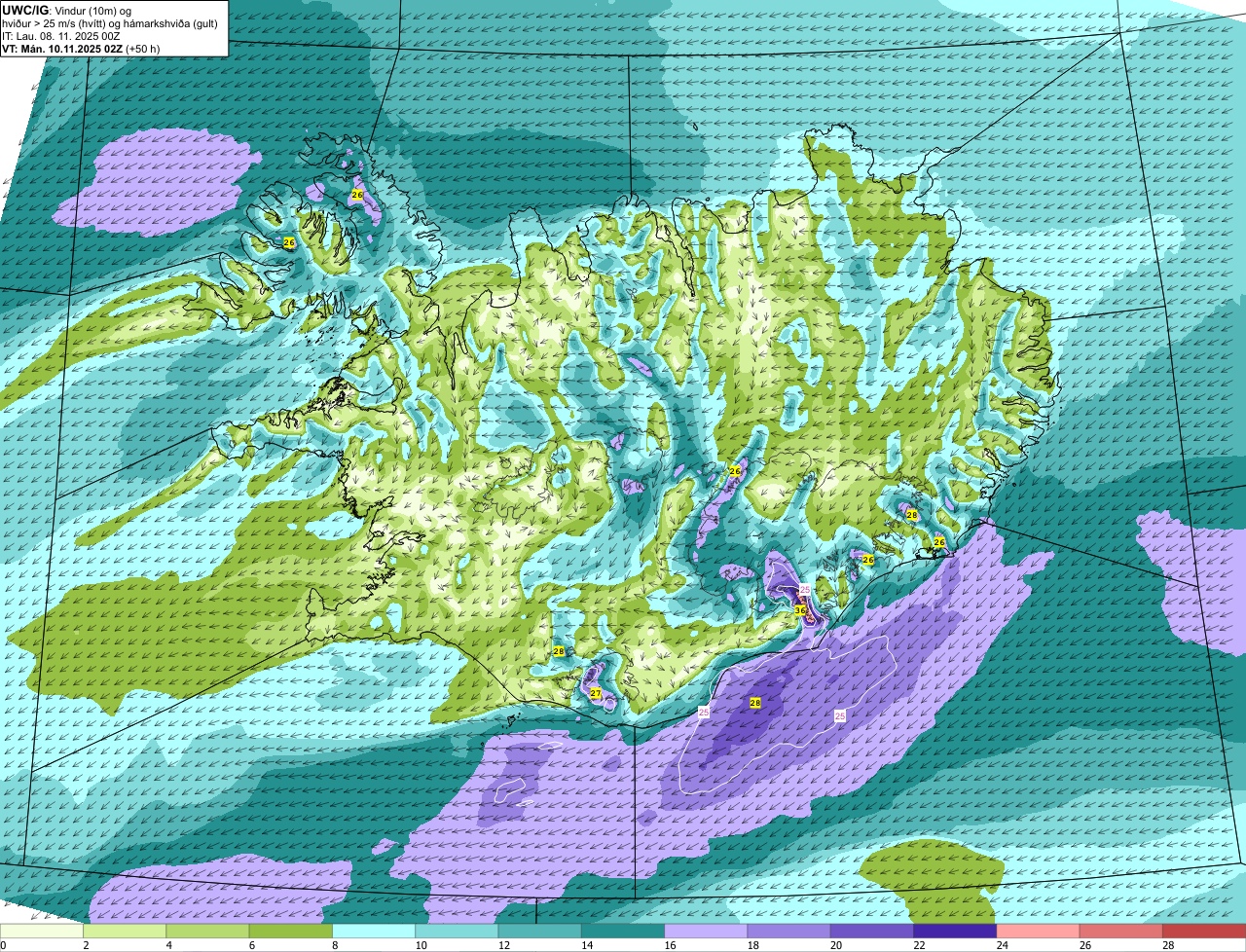Pick the 12–14 m/s teal legend swatch
Viewport: 1246px width, 952px height.
[x=540, y=932]
